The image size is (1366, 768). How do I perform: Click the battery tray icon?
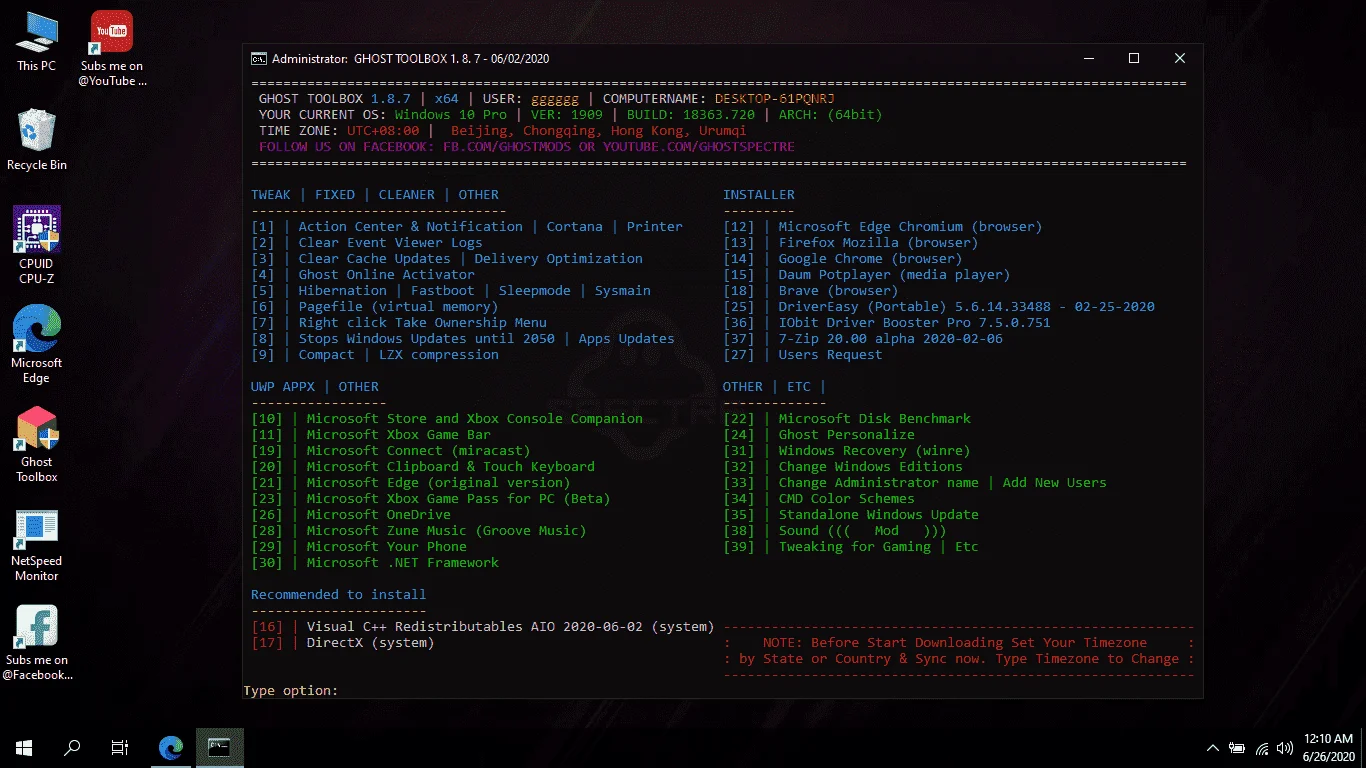(1237, 748)
